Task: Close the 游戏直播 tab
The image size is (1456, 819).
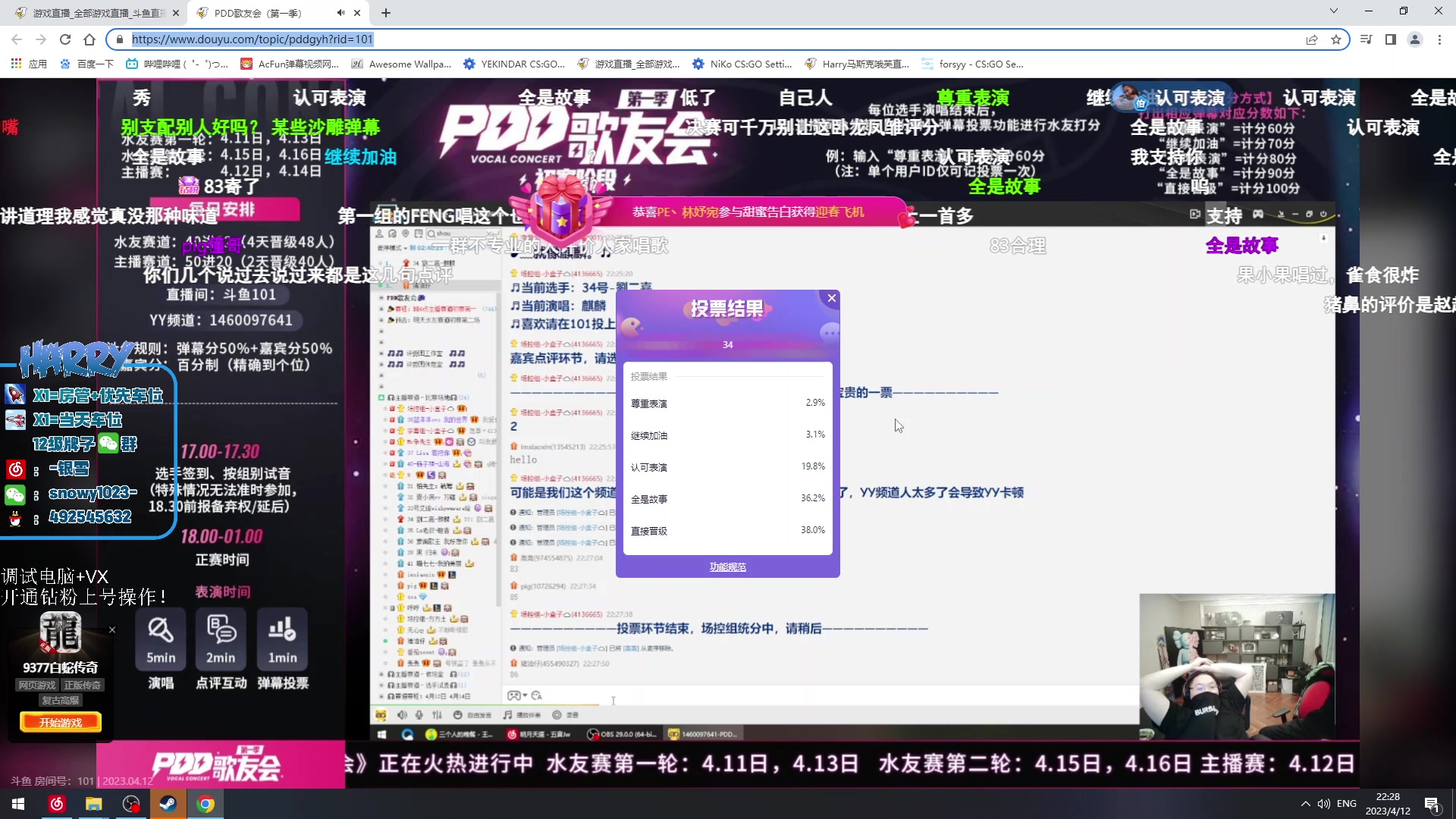Action: click(176, 13)
